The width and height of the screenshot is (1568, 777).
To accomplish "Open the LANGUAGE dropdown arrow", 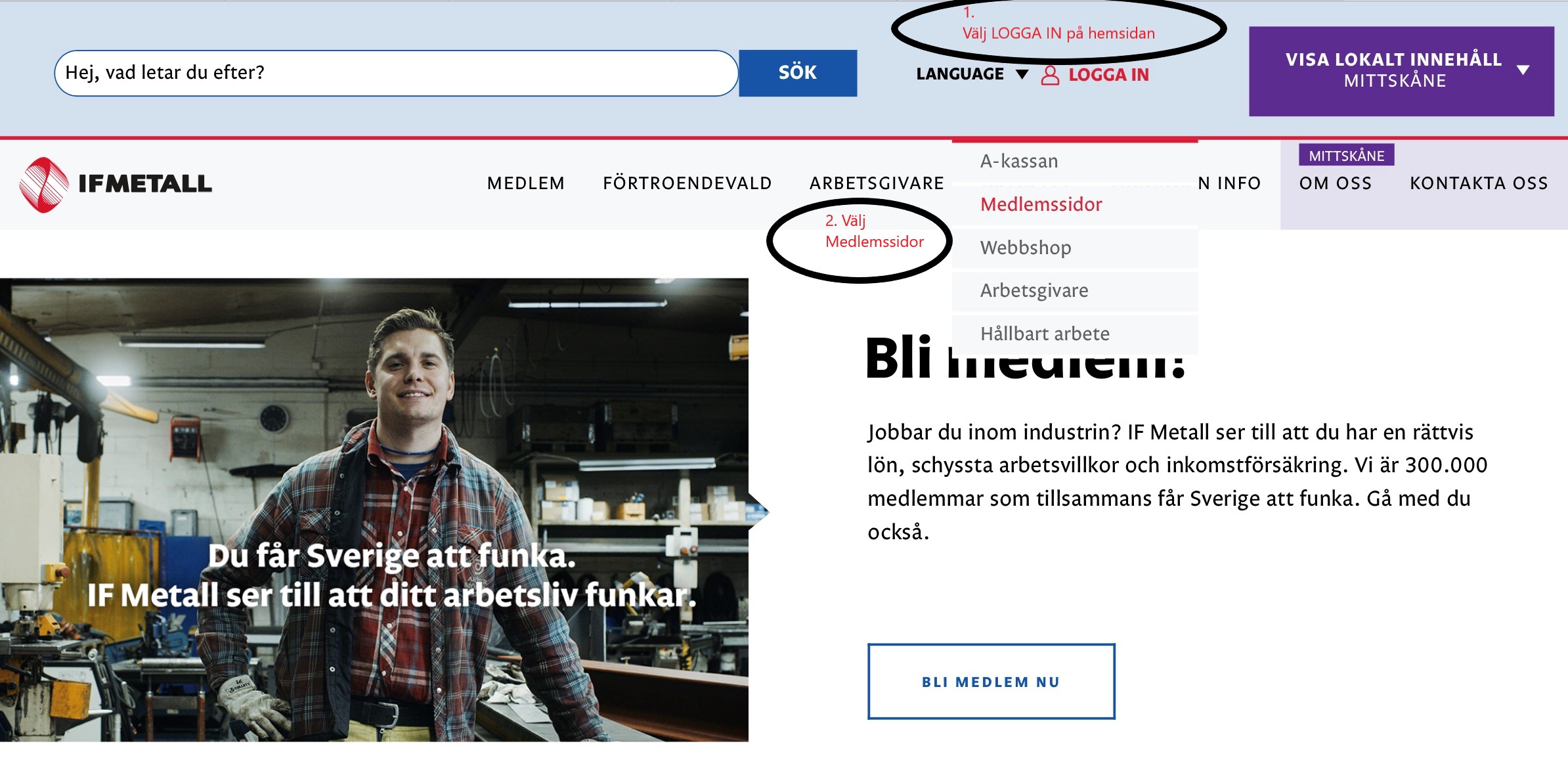I will [1022, 74].
